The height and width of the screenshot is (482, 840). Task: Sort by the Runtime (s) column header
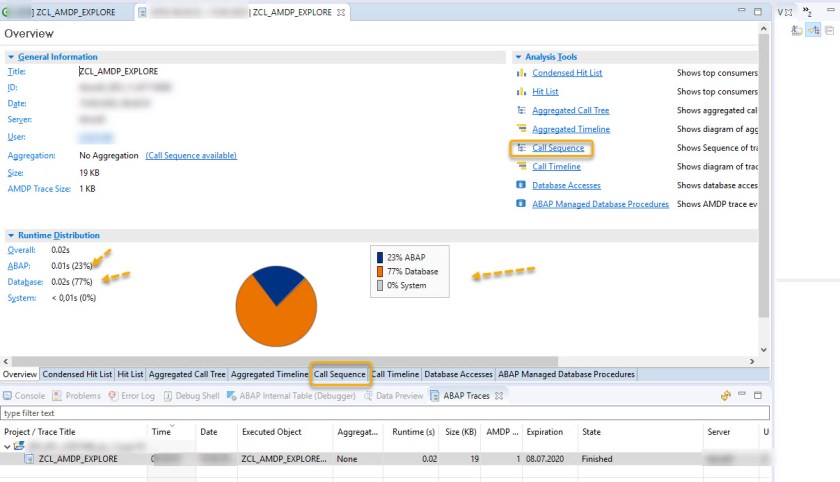coord(413,432)
